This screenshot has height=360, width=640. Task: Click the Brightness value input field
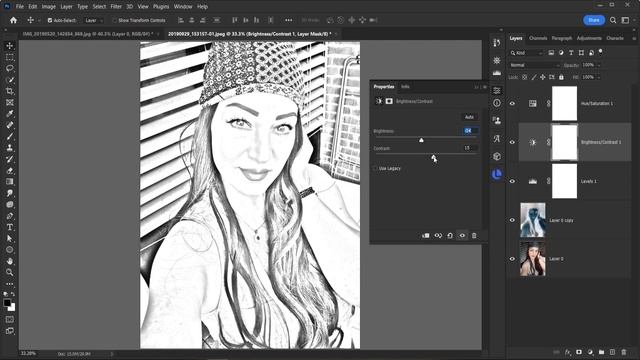click(470, 131)
